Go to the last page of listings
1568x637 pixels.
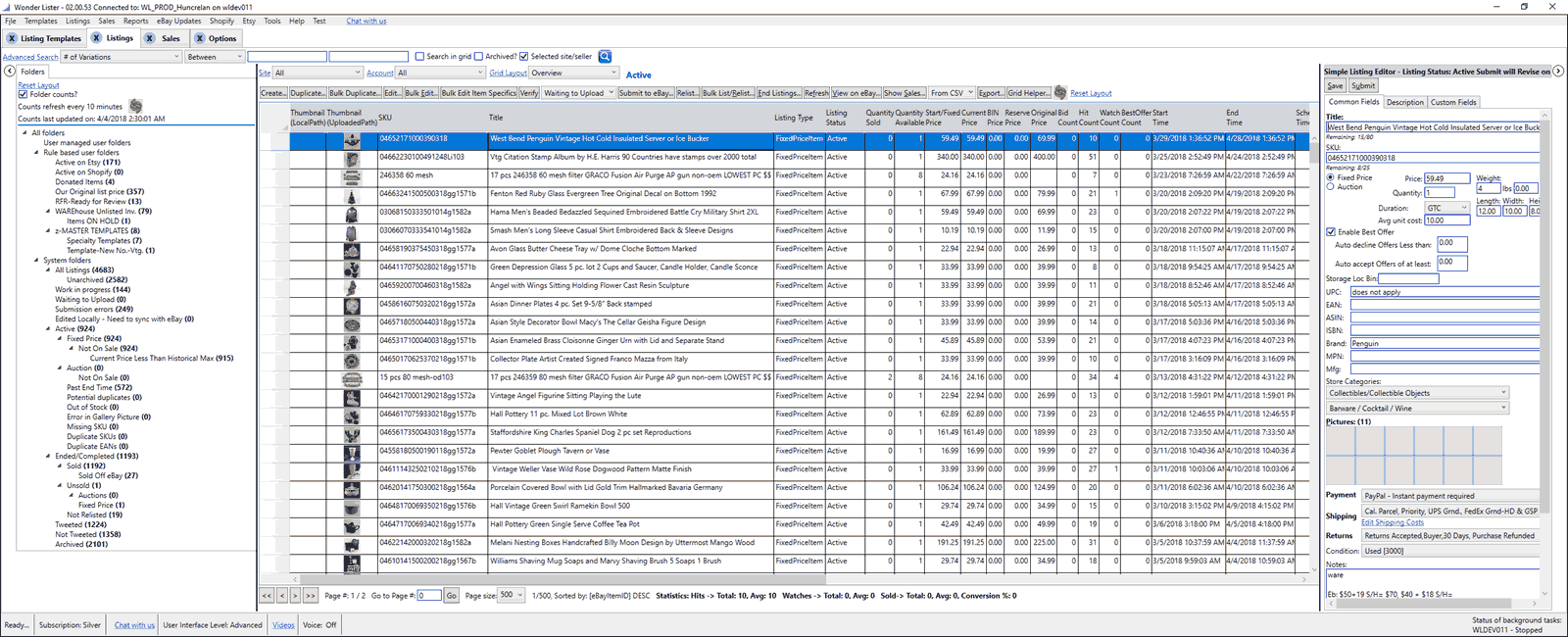point(311,595)
